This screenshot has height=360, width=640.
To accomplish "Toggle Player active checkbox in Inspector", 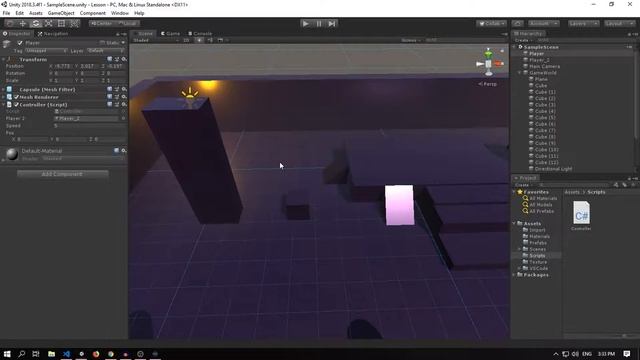I will (20, 43).
